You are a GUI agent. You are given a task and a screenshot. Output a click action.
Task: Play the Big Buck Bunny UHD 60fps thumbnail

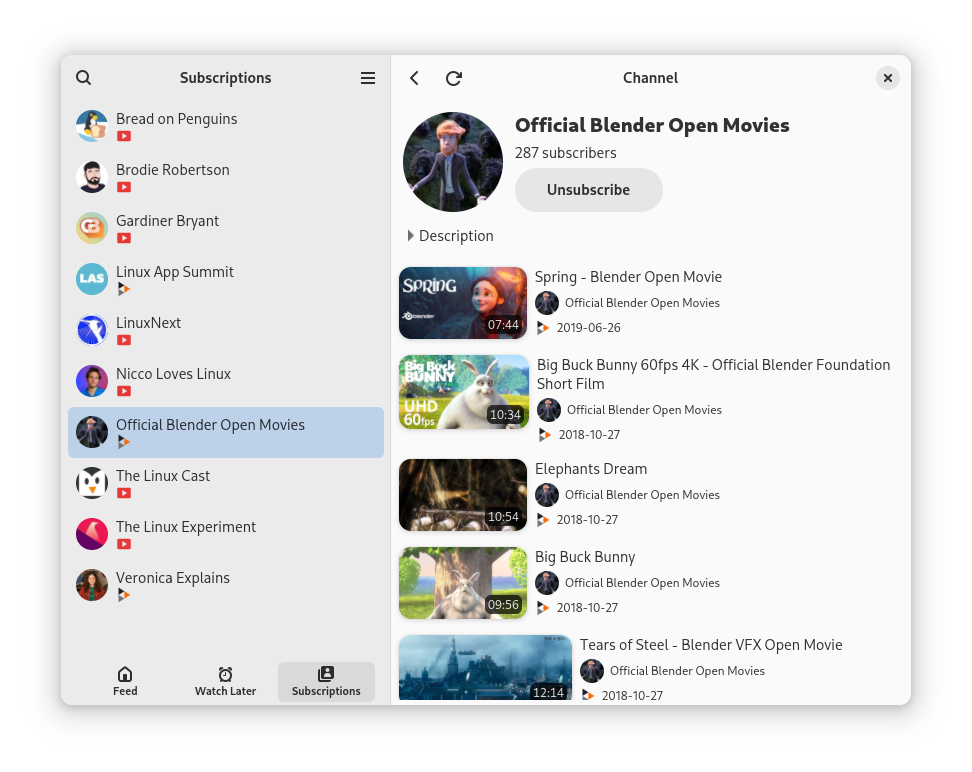point(464,392)
